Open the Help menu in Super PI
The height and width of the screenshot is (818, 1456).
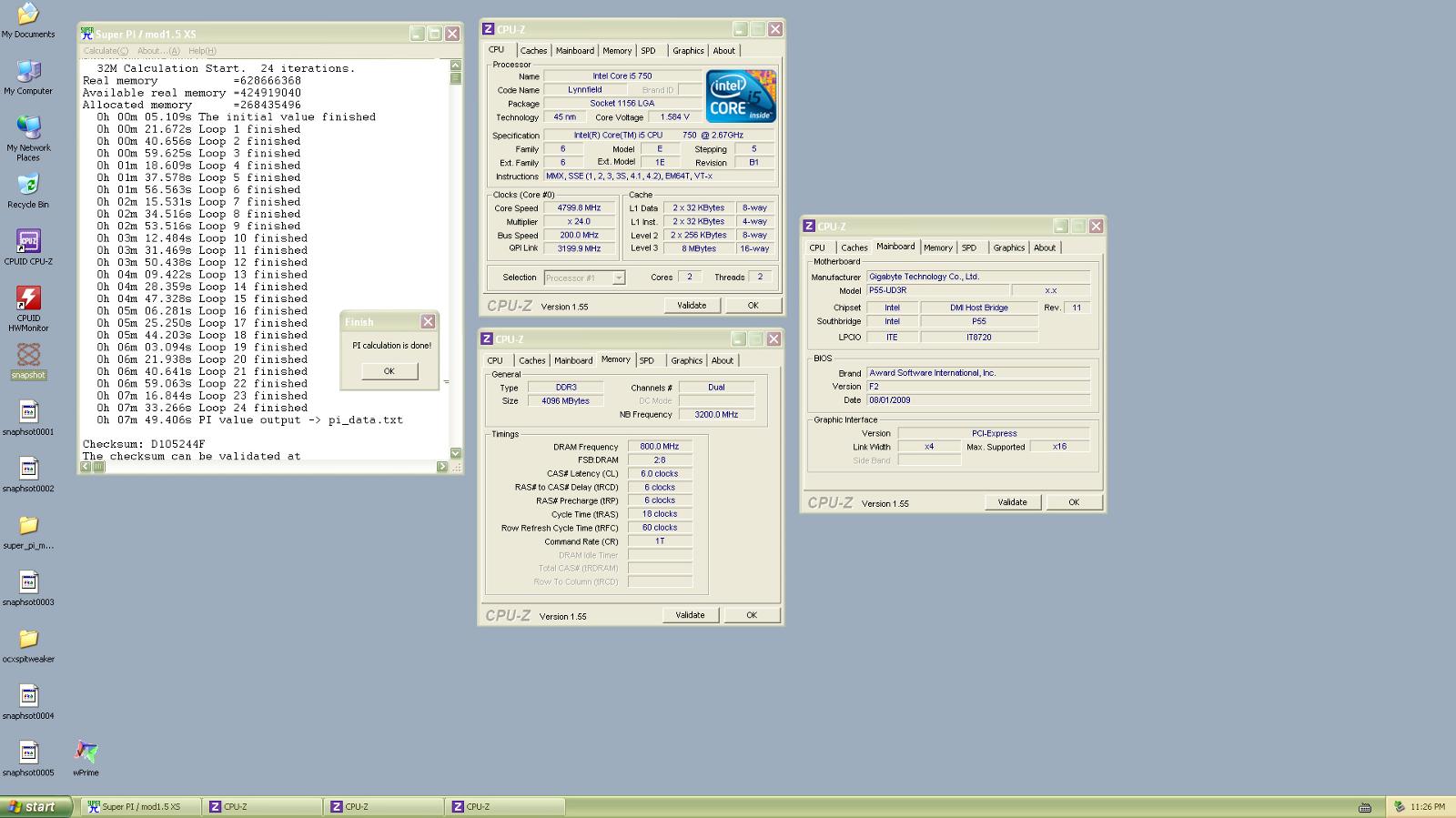[202, 51]
